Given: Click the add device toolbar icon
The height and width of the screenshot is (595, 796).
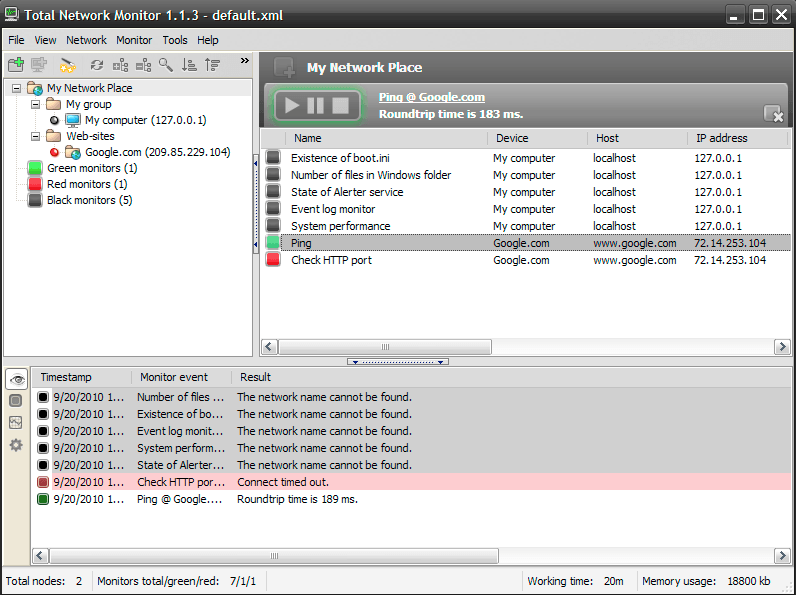Looking at the screenshot, I should pyautogui.click(x=39, y=64).
